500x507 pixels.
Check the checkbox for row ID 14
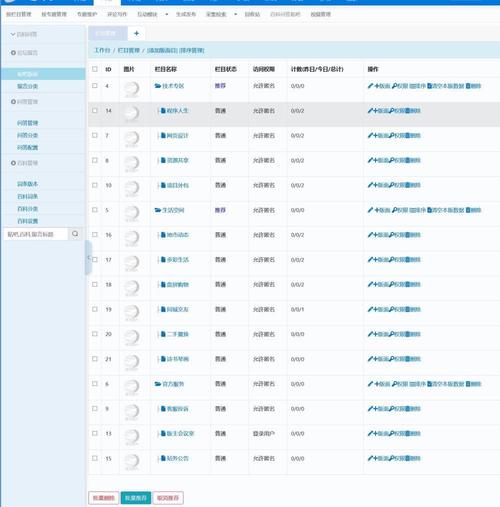[95, 110]
